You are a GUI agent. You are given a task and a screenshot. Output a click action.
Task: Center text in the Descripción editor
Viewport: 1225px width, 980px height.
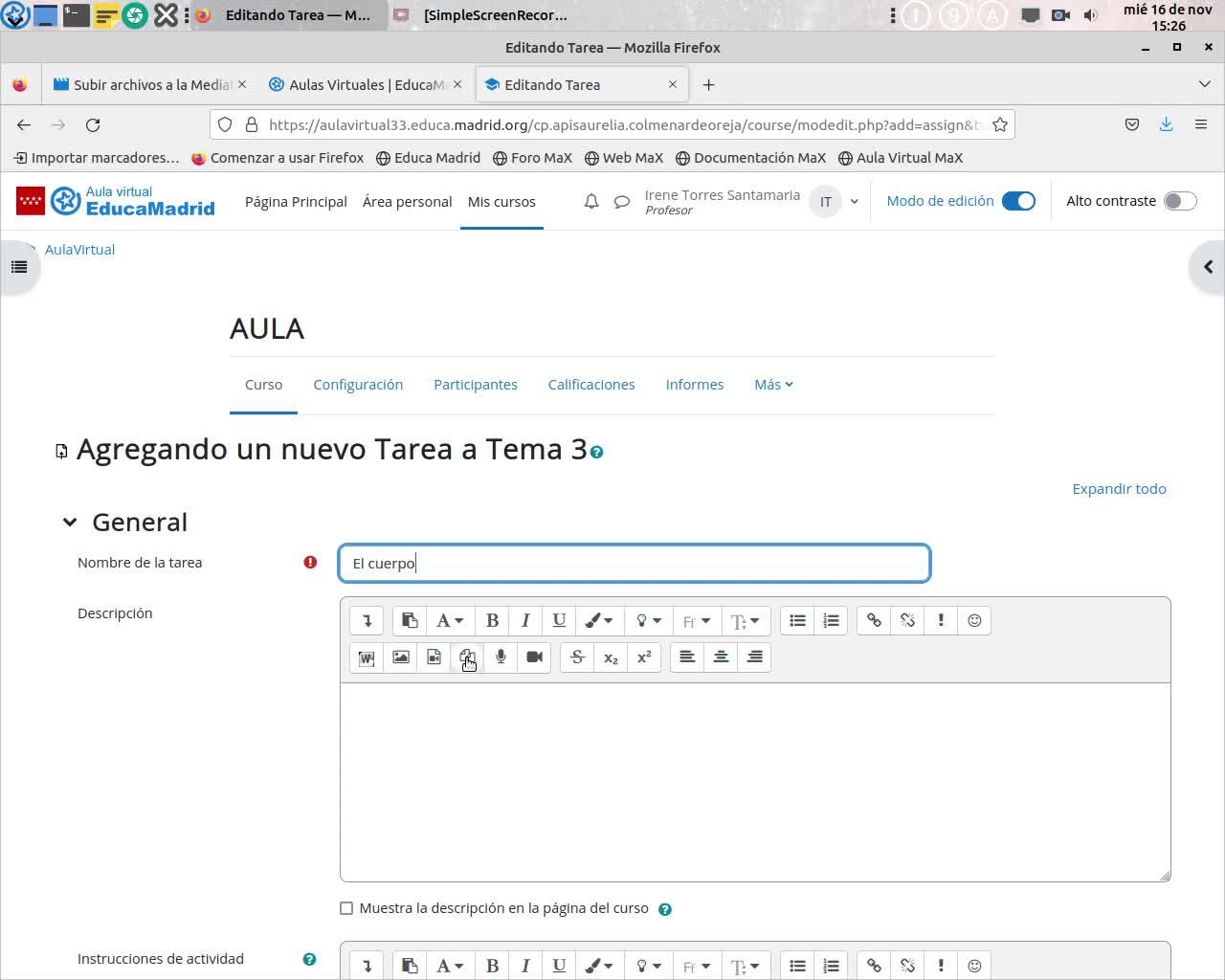click(721, 657)
